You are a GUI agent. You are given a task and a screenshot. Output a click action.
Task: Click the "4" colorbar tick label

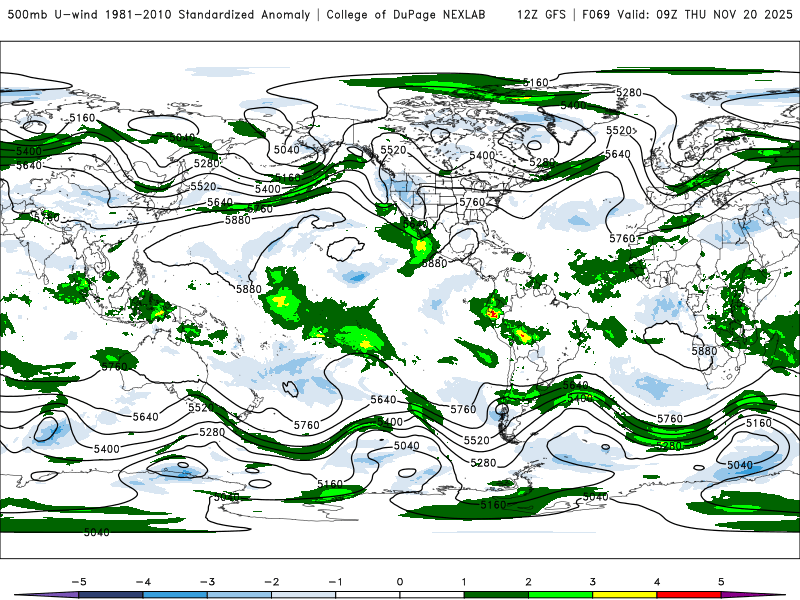tap(657, 582)
